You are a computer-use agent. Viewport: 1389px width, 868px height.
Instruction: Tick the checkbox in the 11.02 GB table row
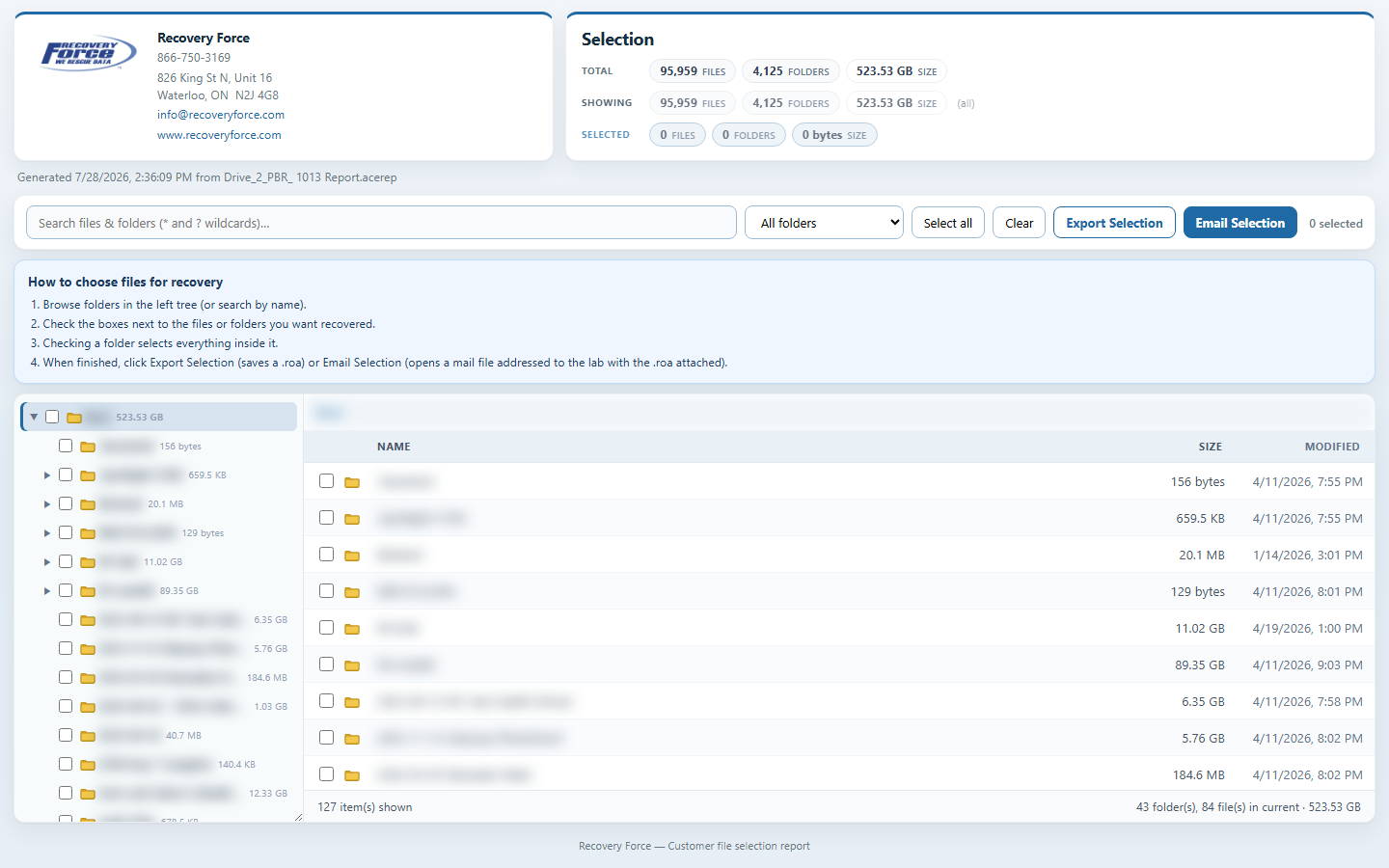(327, 628)
